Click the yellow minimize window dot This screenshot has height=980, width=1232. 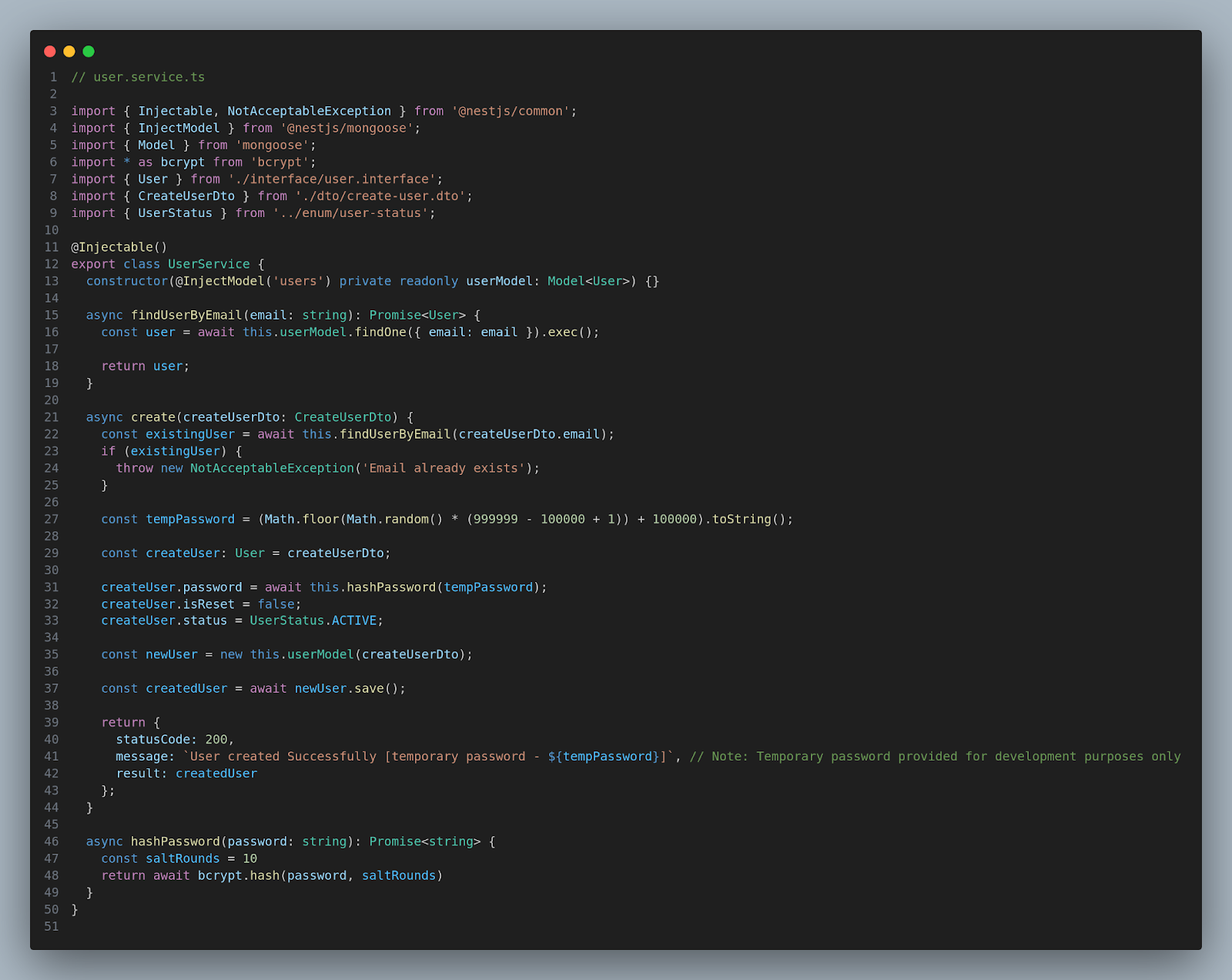(x=69, y=52)
